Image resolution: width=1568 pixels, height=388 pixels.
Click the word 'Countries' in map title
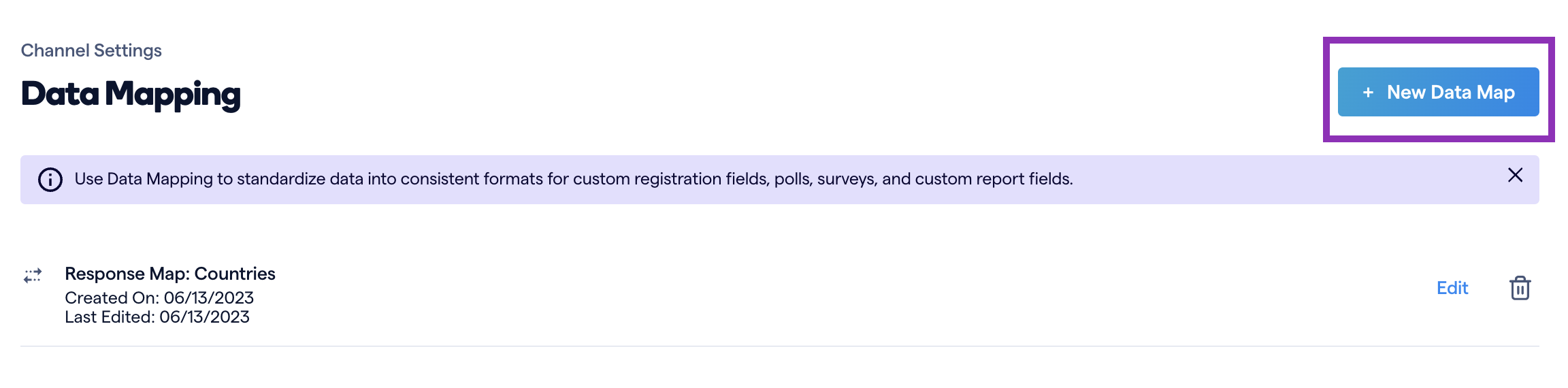[x=235, y=274]
